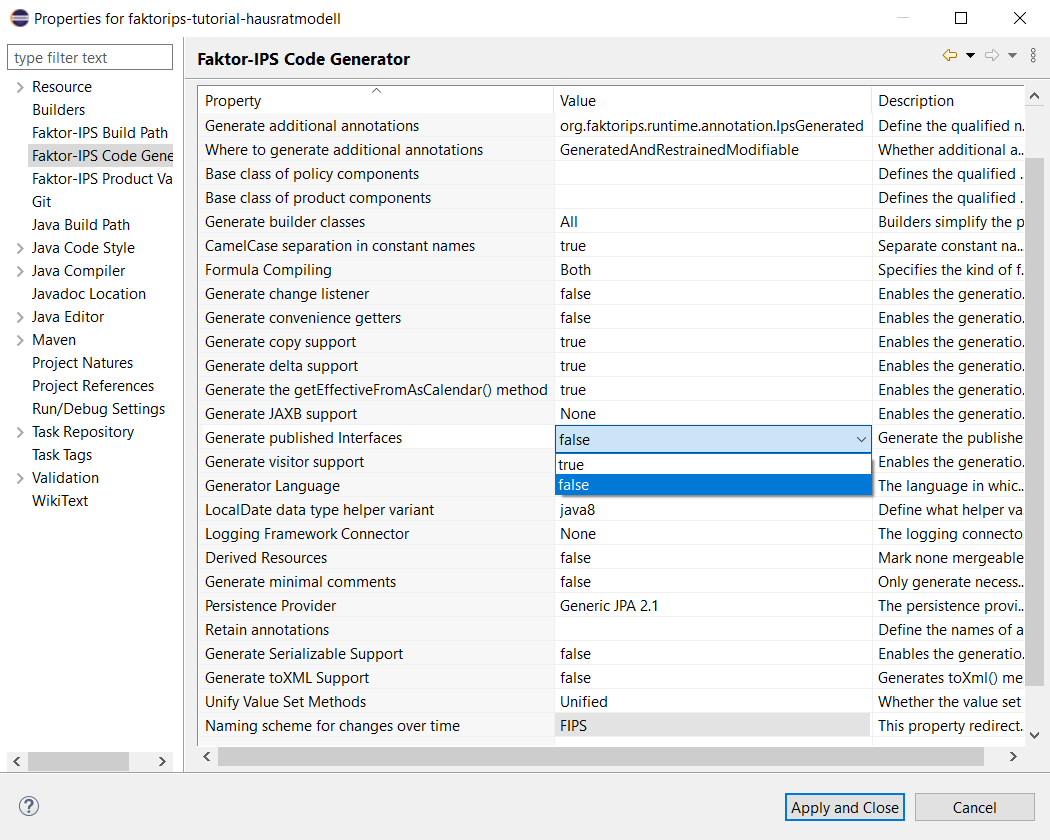Expand the Java Compiler tree node
The width and height of the screenshot is (1050, 840).
click(x=20, y=271)
